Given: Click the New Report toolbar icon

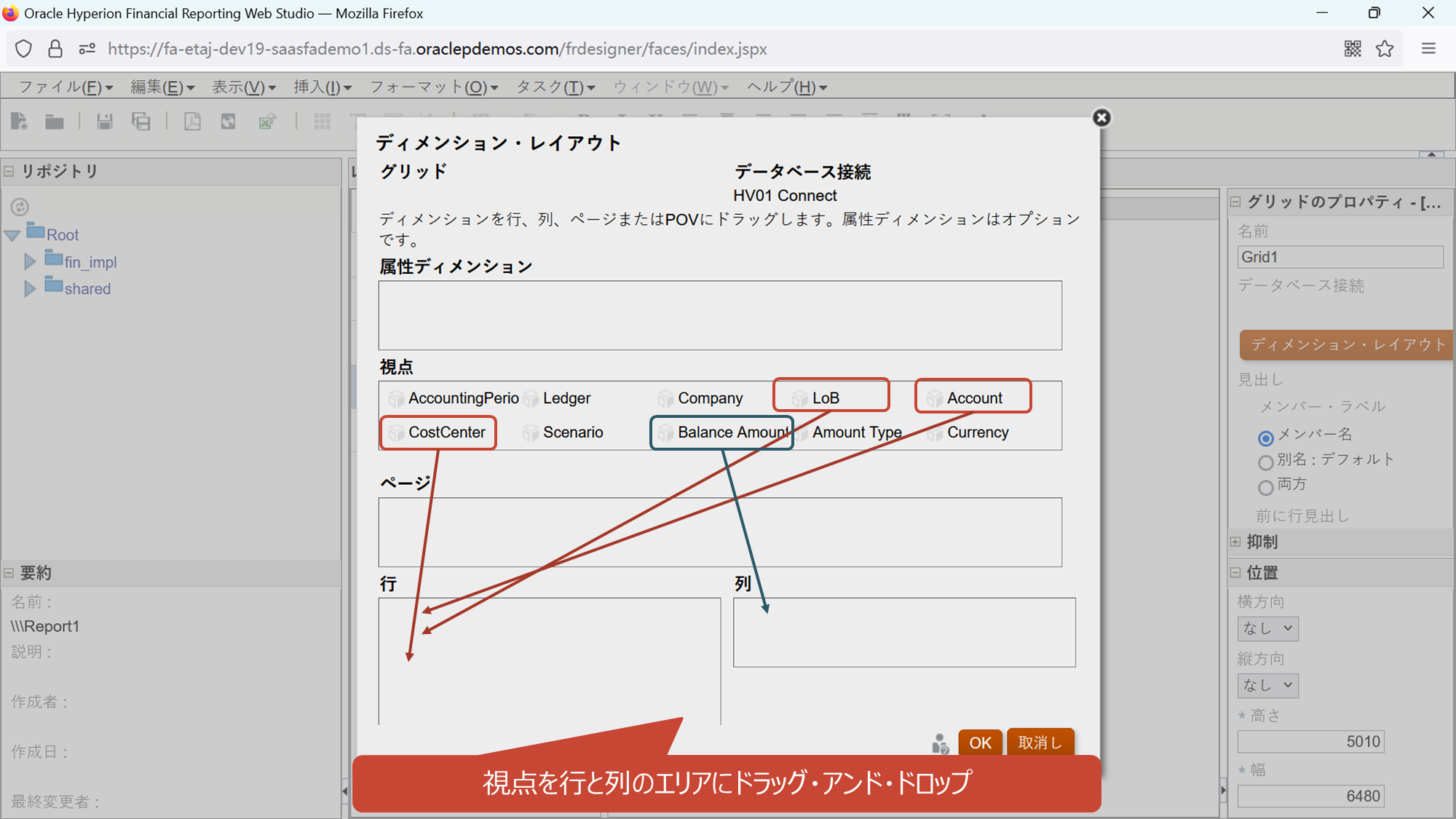Looking at the screenshot, I should [20, 122].
